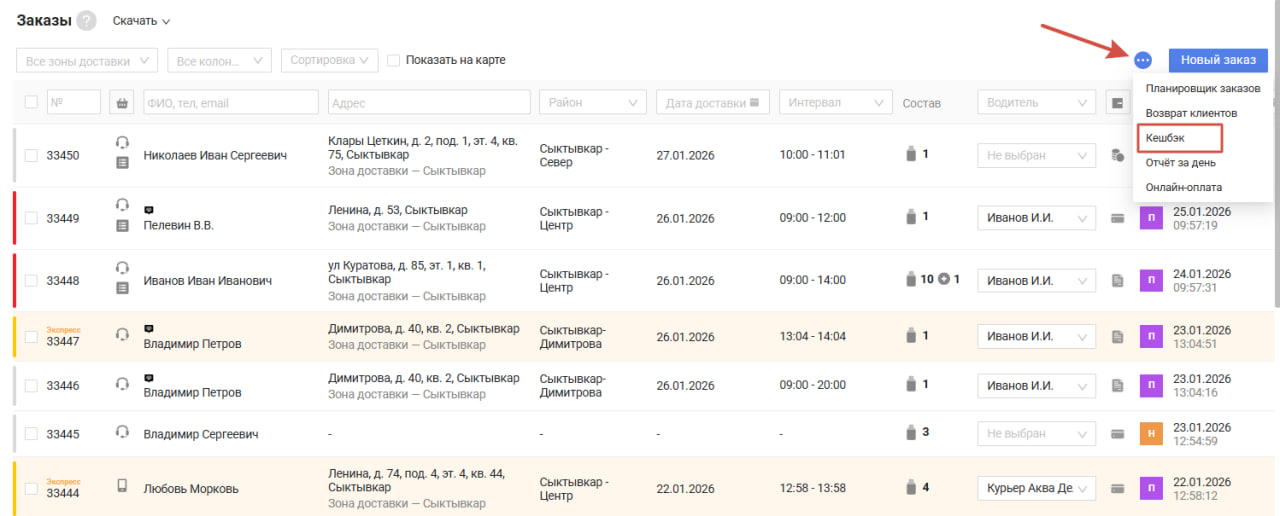This screenshot has width=1280, height=516.
Task: Open the driver dropdown for order 33445
Action: click(1036, 434)
